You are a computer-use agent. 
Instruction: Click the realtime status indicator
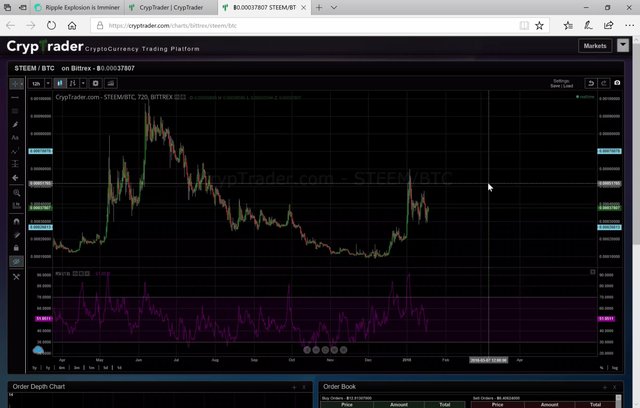click(585, 97)
